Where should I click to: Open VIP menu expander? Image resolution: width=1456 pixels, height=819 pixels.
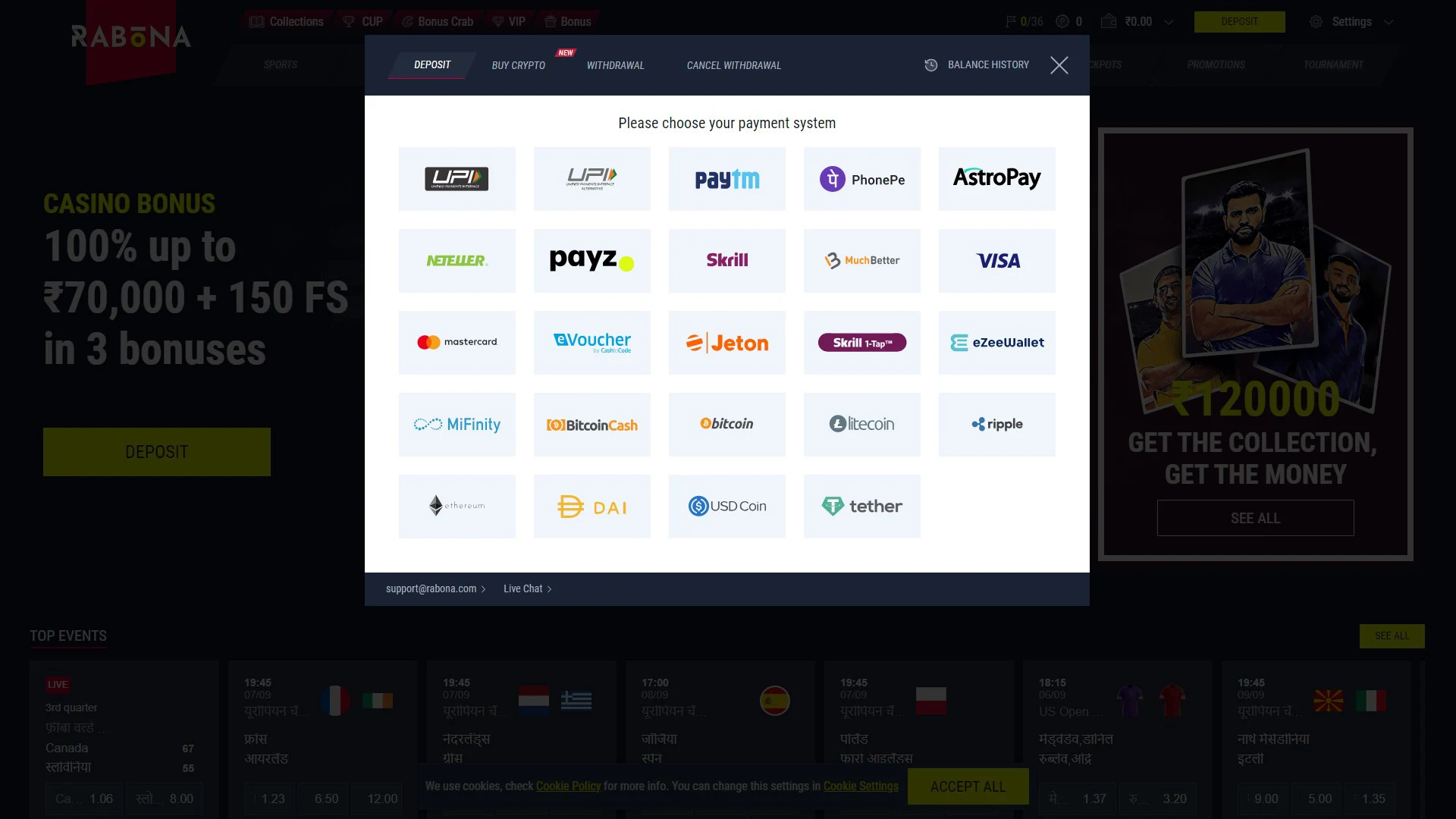509,21
